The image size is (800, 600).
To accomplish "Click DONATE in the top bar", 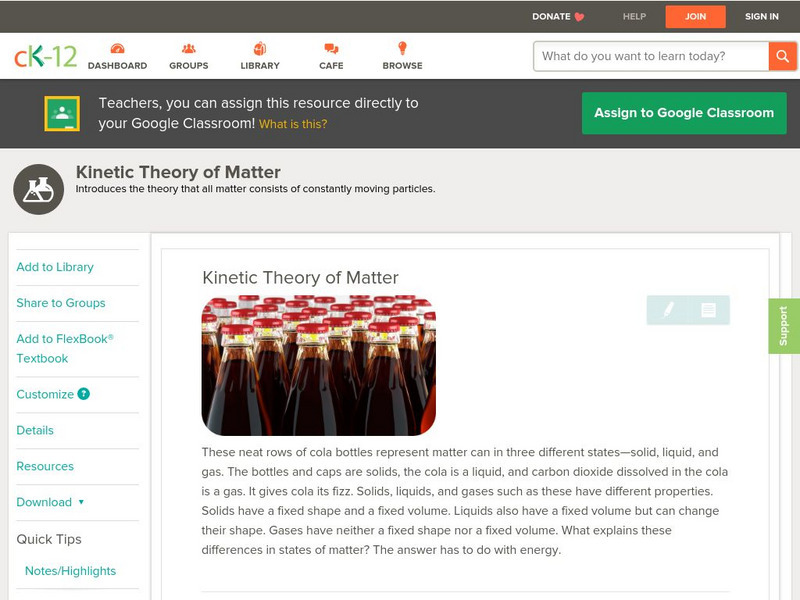I will (x=551, y=17).
